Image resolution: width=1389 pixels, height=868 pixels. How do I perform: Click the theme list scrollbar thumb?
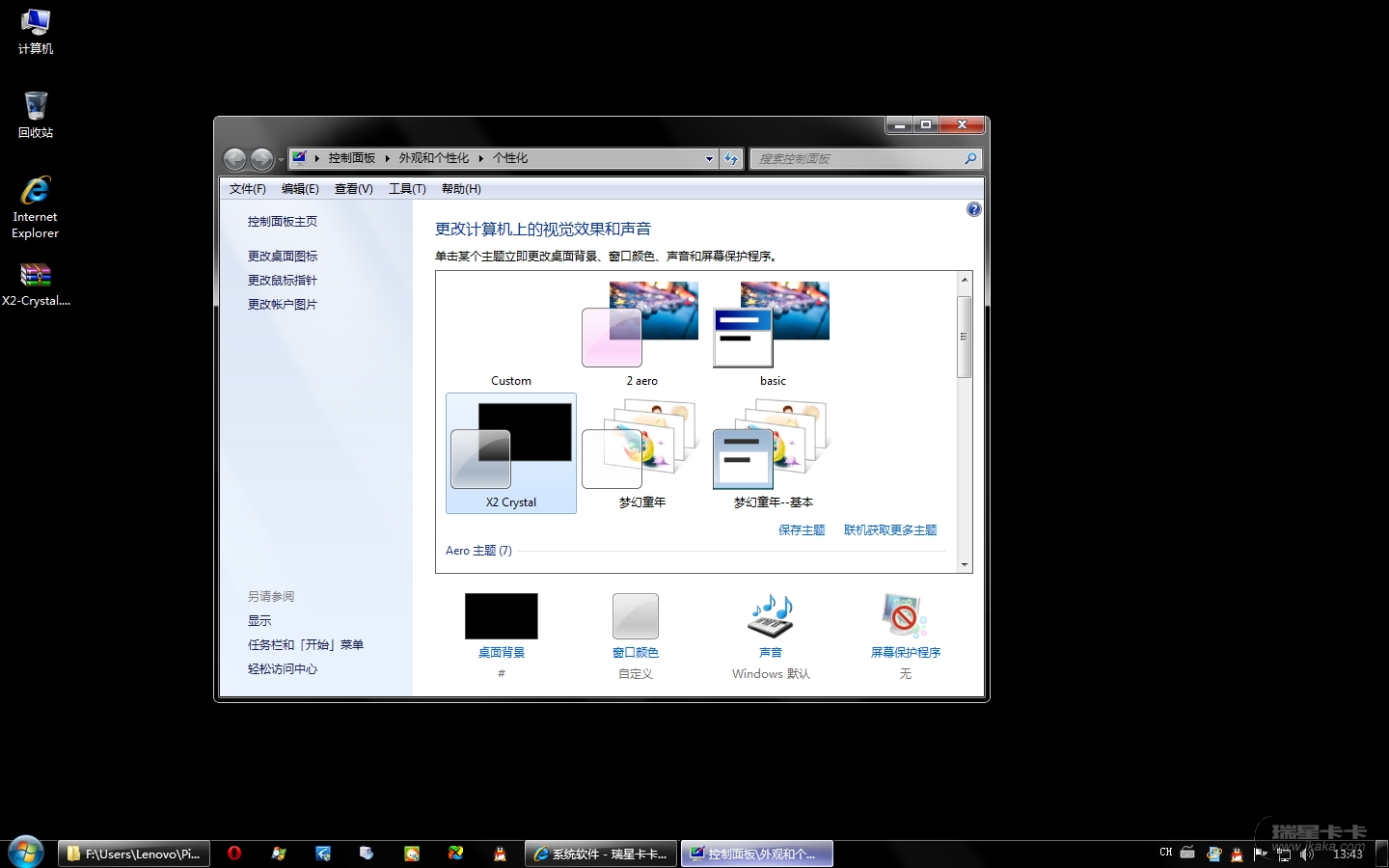click(964, 337)
